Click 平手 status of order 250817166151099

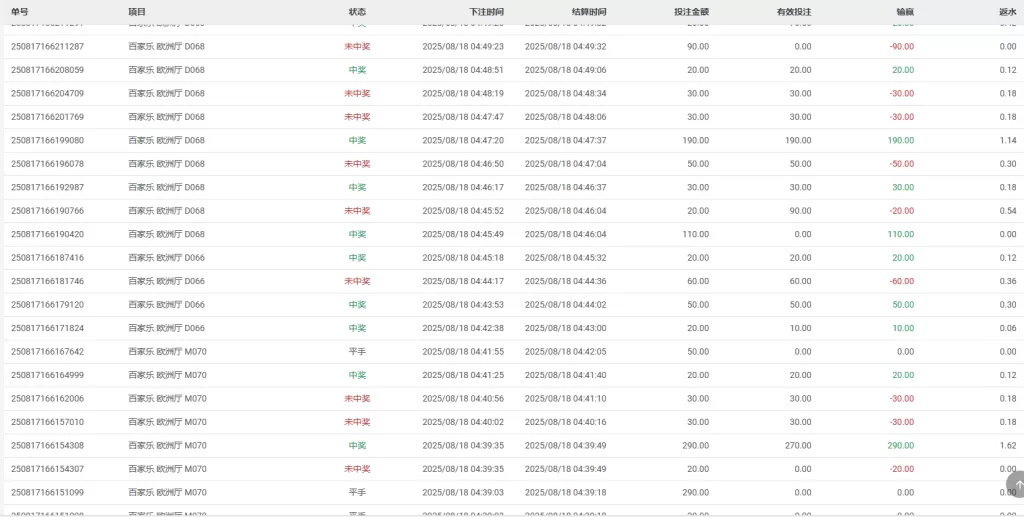357,493
